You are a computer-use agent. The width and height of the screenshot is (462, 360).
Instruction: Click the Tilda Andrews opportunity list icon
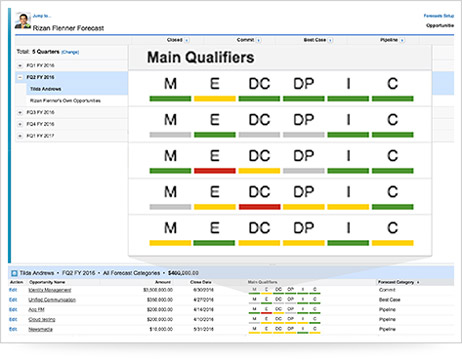[14, 273]
